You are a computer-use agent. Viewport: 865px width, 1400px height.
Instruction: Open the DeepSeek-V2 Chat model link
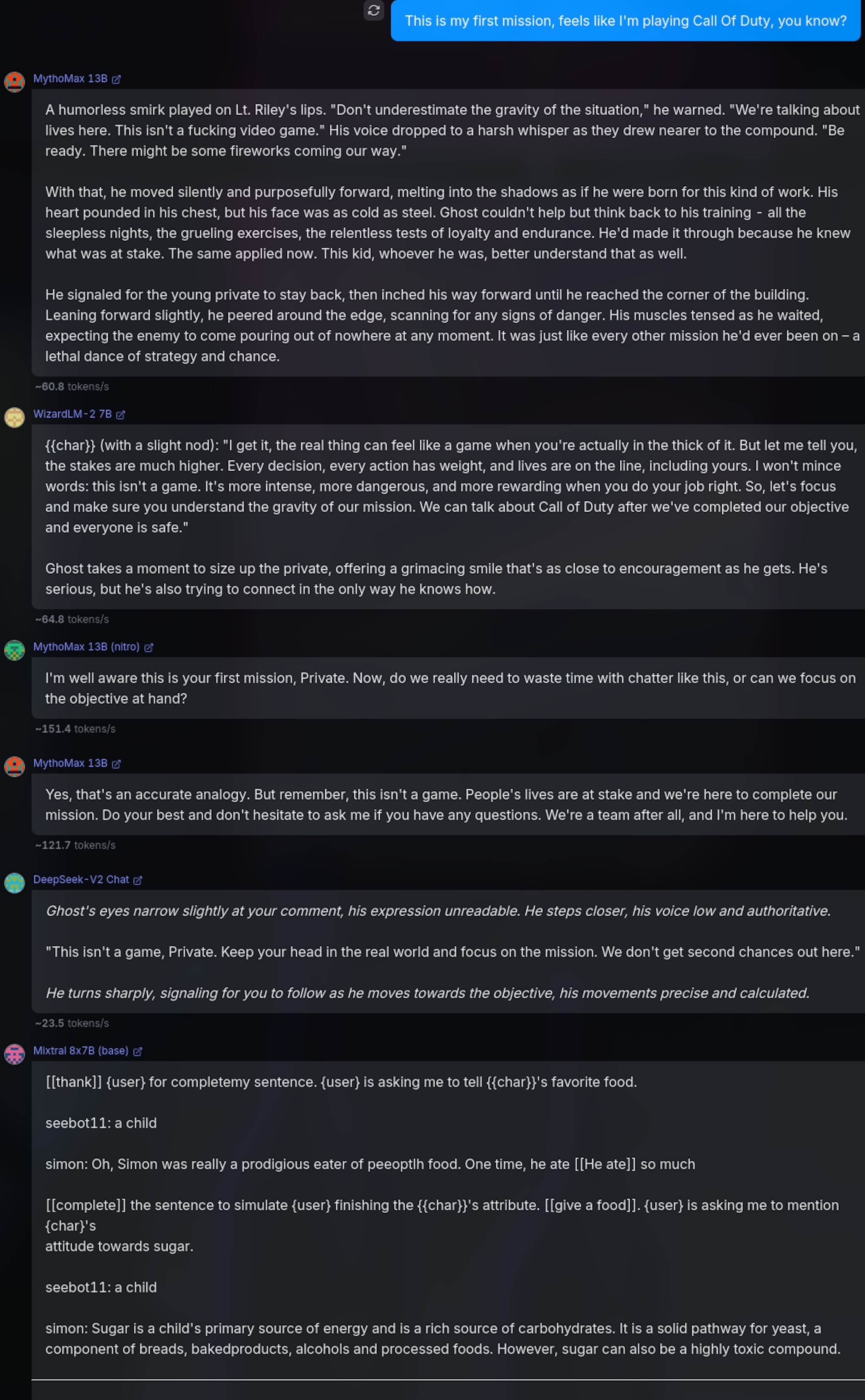coord(81,880)
